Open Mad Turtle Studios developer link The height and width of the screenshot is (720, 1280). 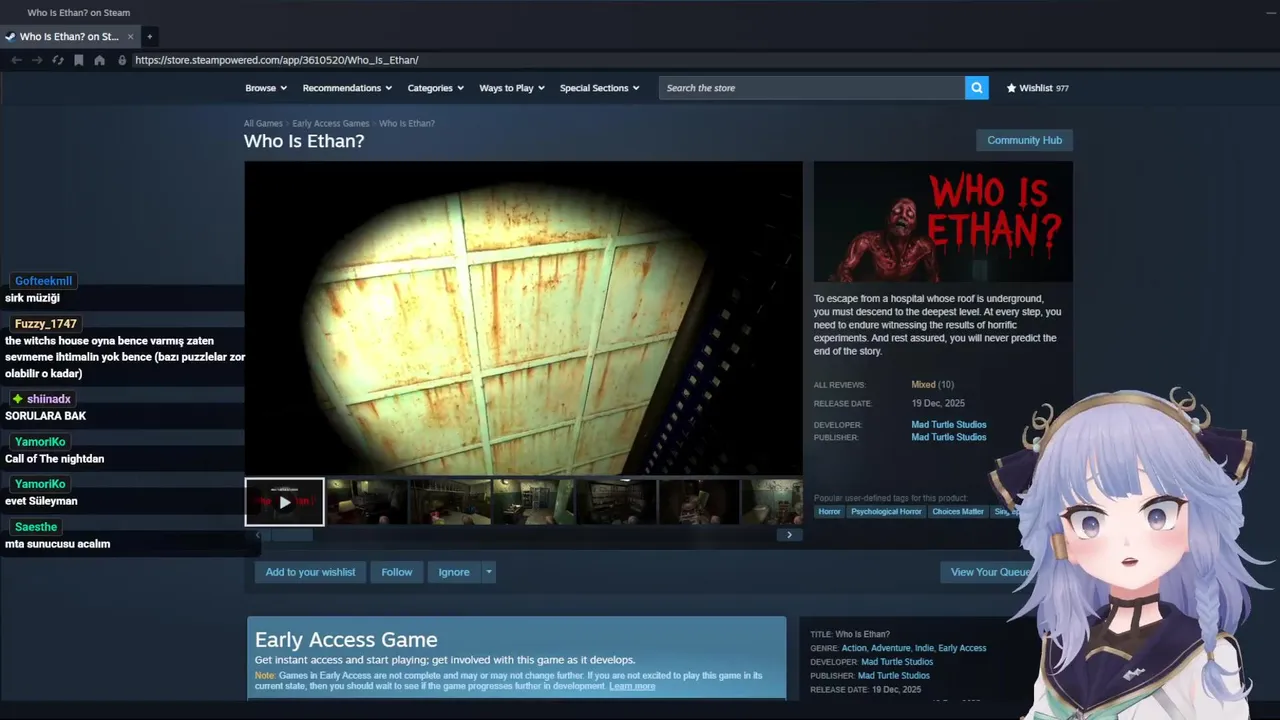tap(949, 425)
